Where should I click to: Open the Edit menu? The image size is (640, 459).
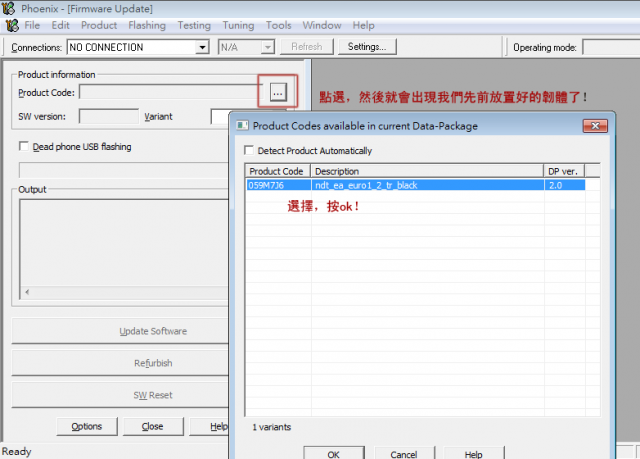[x=60, y=25]
